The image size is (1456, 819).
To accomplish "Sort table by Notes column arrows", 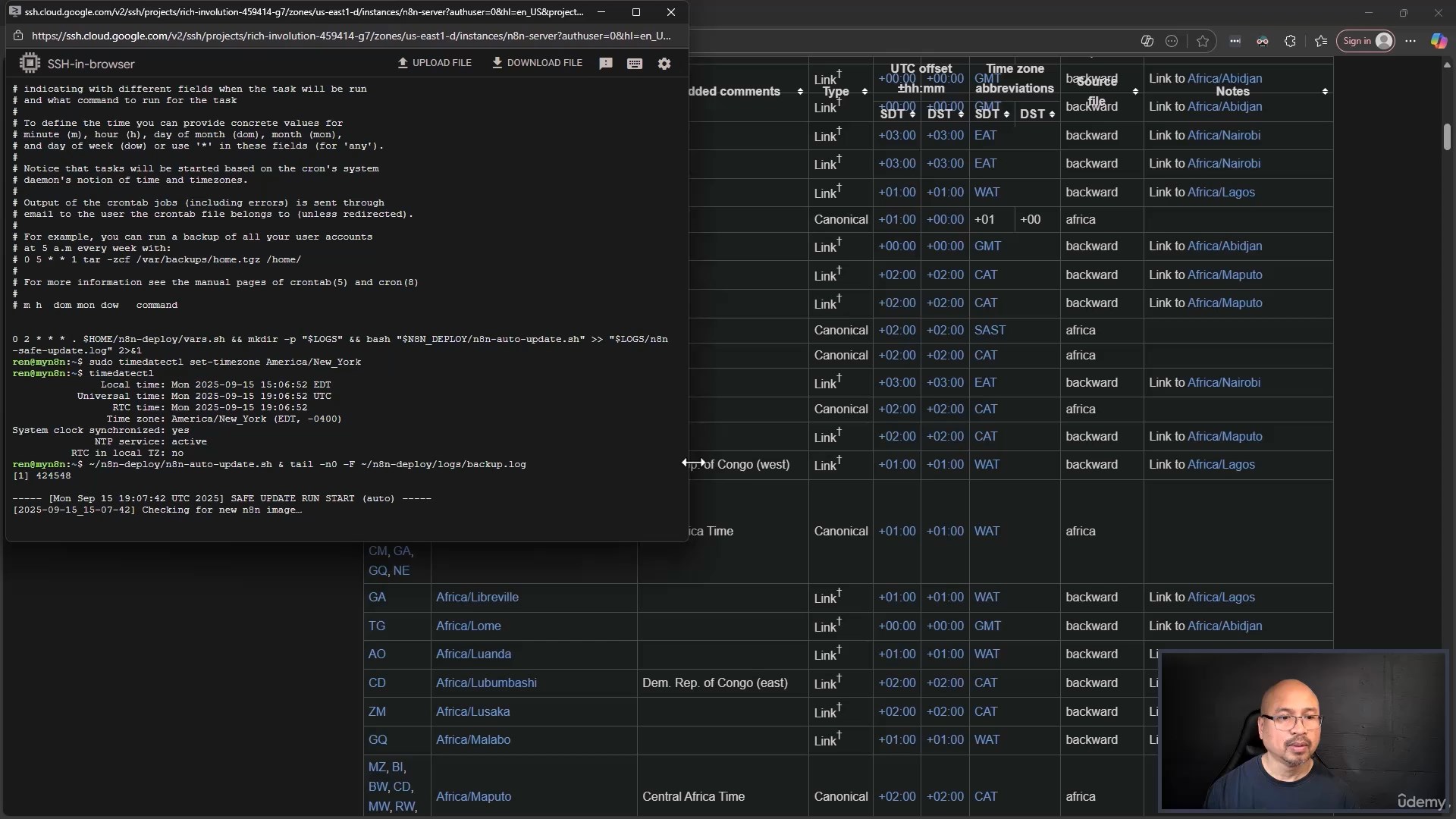I will coord(1325,92).
